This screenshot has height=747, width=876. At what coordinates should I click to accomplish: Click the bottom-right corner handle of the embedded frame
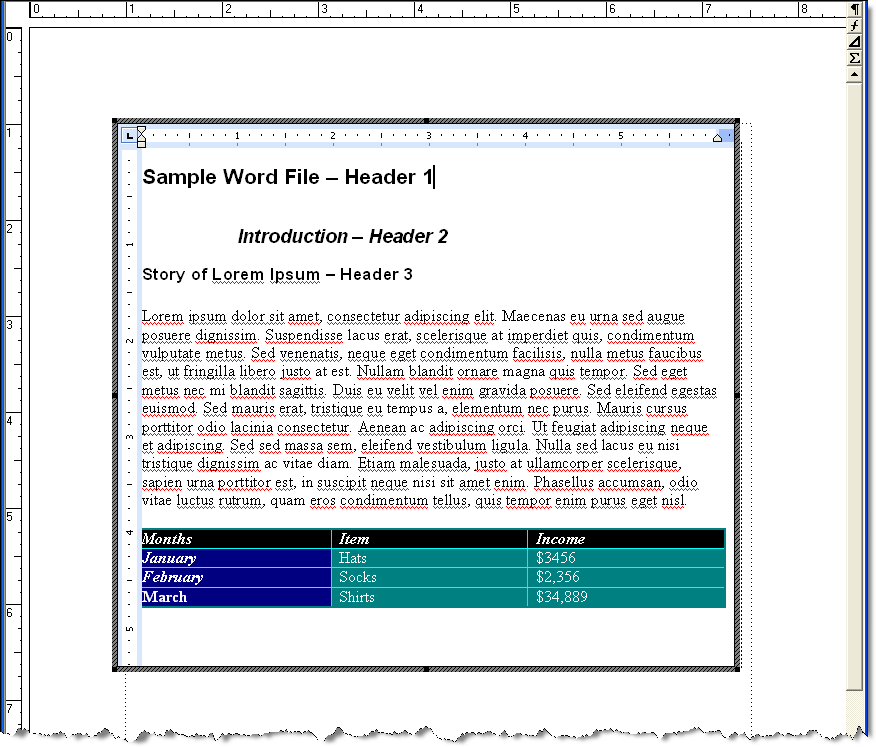737,669
